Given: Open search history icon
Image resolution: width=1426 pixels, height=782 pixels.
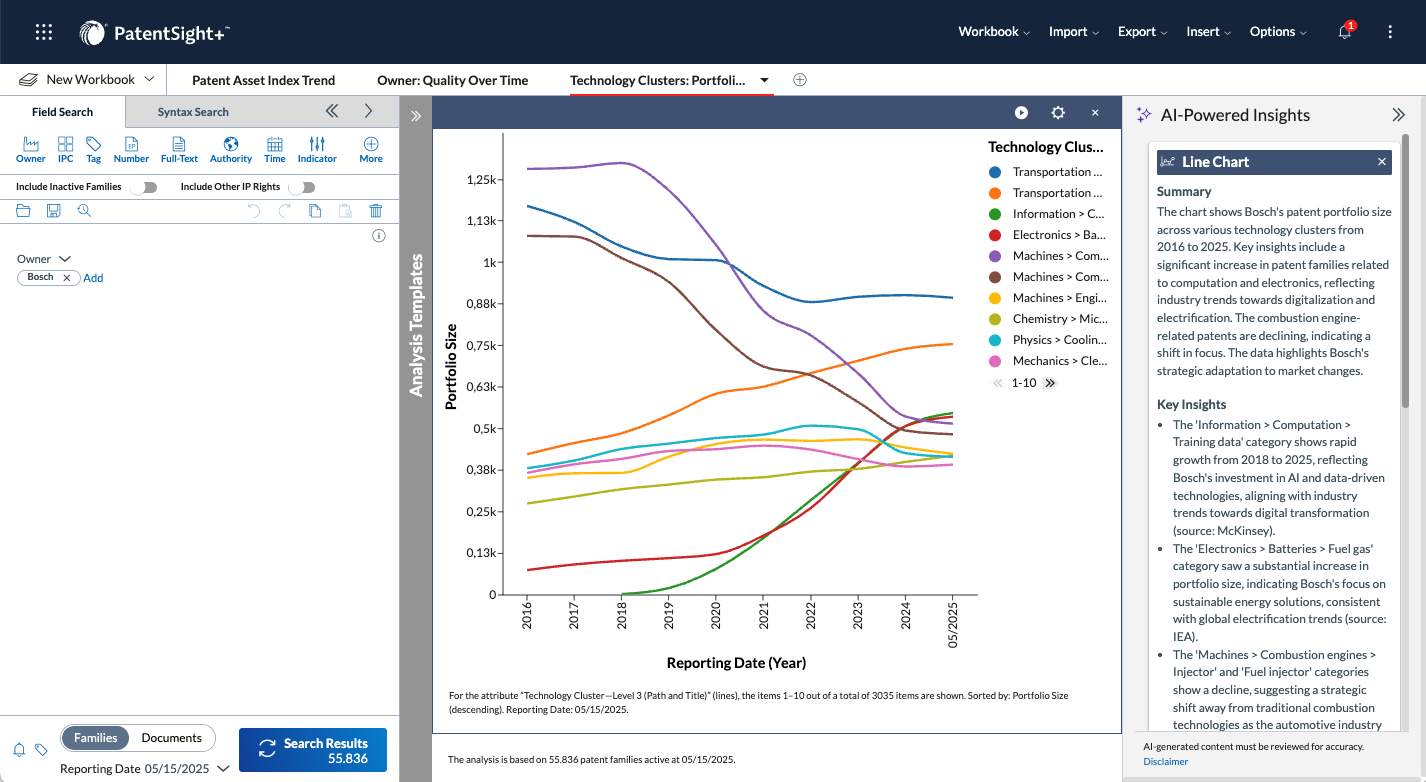Looking at the screenshot, I should pos(84,210).
